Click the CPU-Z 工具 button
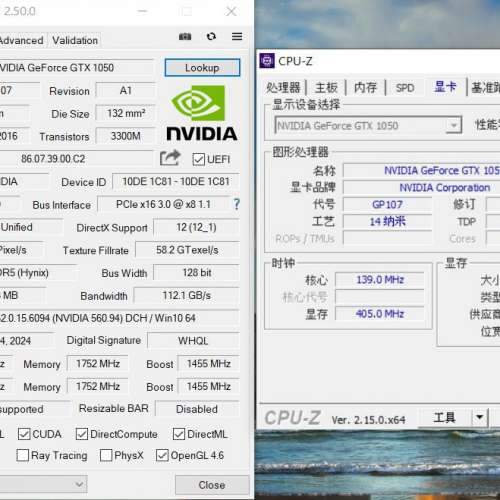The height and width of the screenshot is (500, 500). coord(444,417)
